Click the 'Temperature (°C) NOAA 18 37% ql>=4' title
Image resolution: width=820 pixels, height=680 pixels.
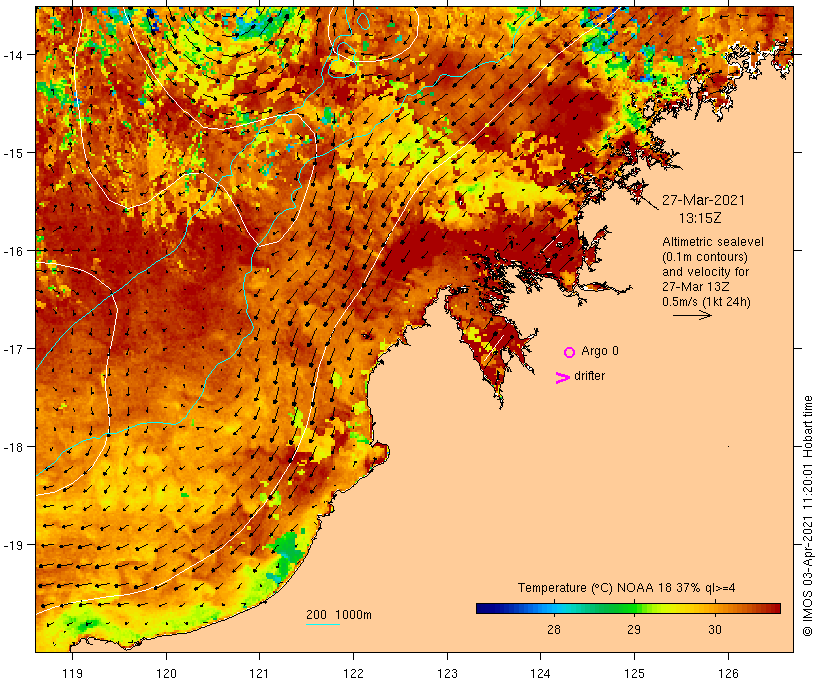(627, 588)
